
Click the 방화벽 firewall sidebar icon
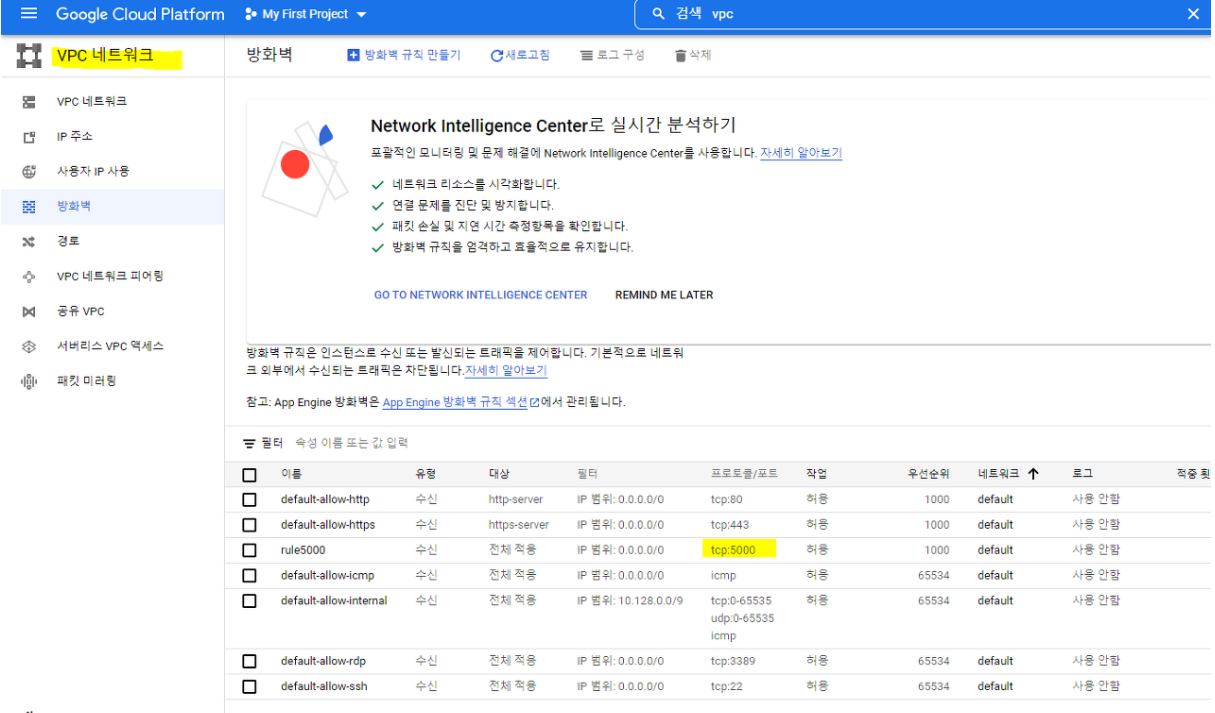29,207
